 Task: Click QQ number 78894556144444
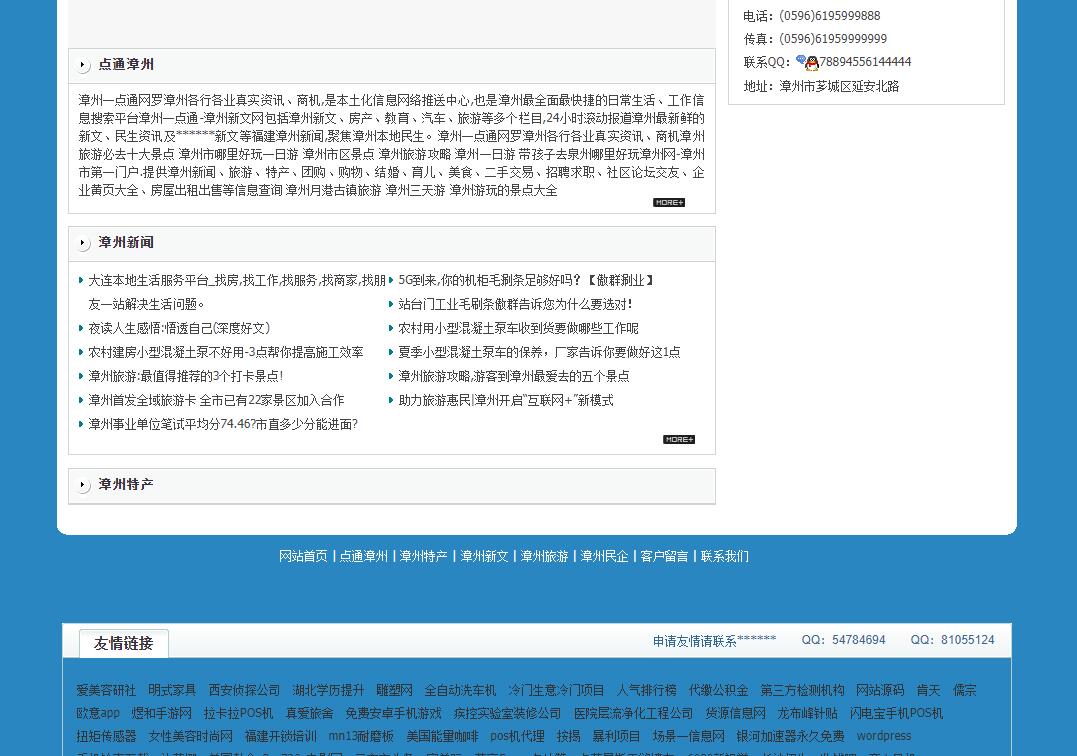865,62
